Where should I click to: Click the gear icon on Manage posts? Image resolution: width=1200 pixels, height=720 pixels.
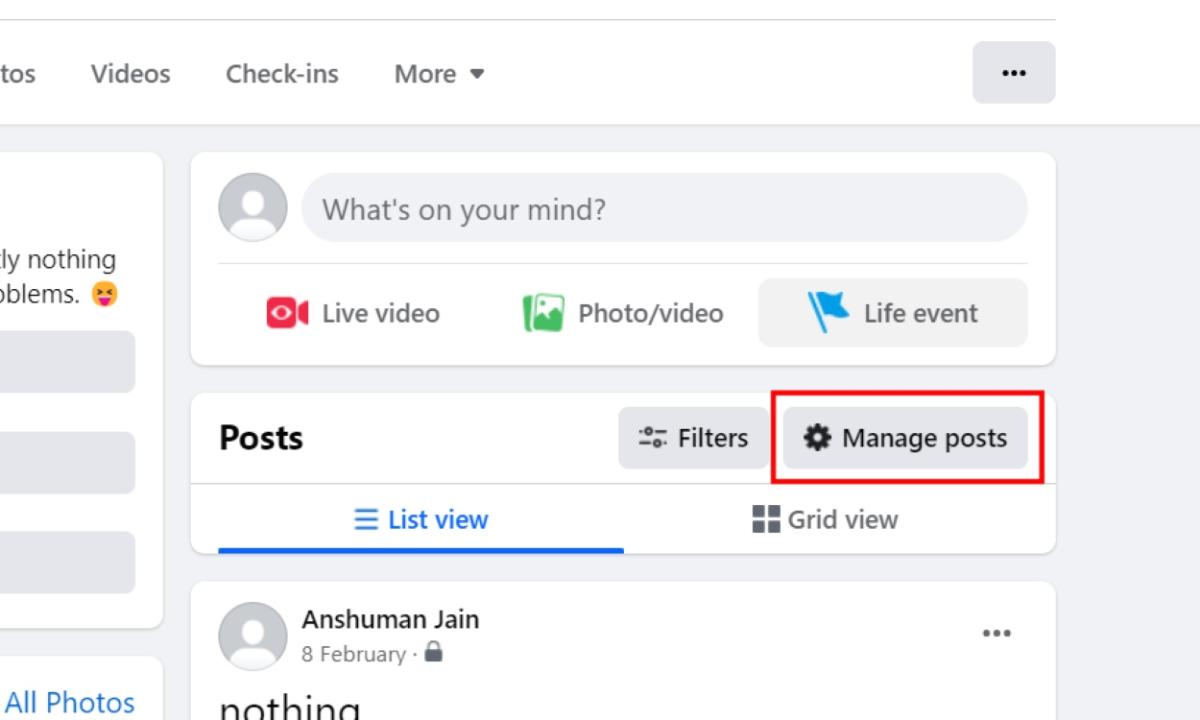coord(818,437)
